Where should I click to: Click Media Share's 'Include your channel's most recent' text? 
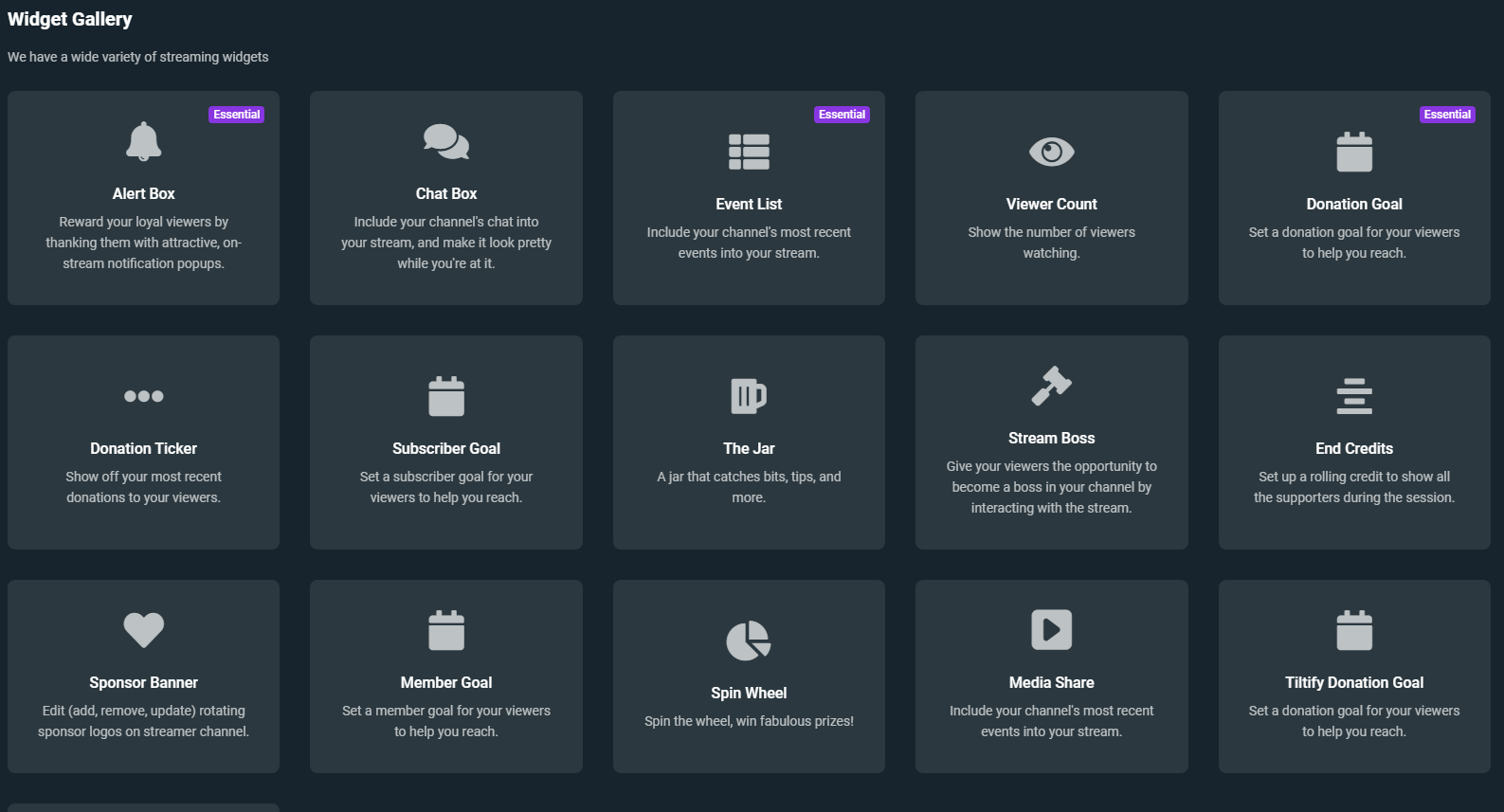1051,711
